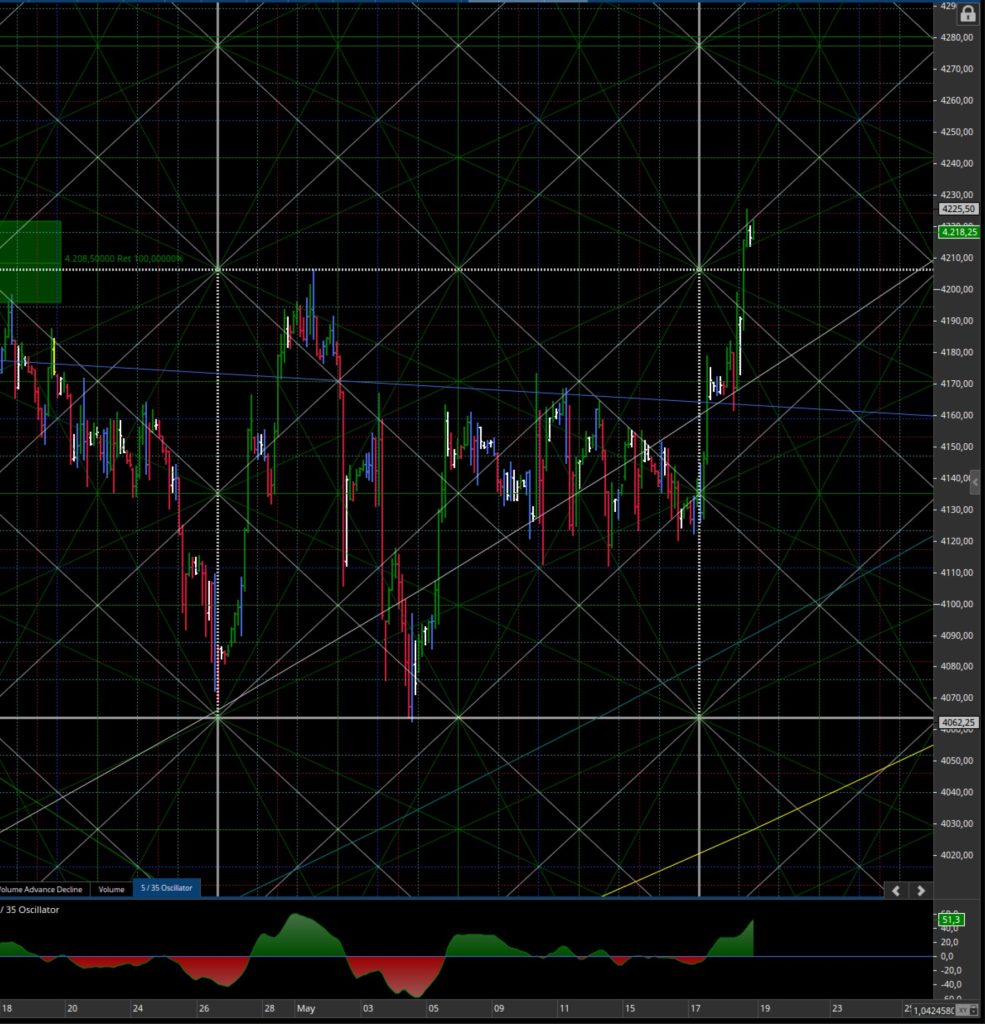Click the May label on time axis
Screen dimensions: 985x1024
point(306,1008)
